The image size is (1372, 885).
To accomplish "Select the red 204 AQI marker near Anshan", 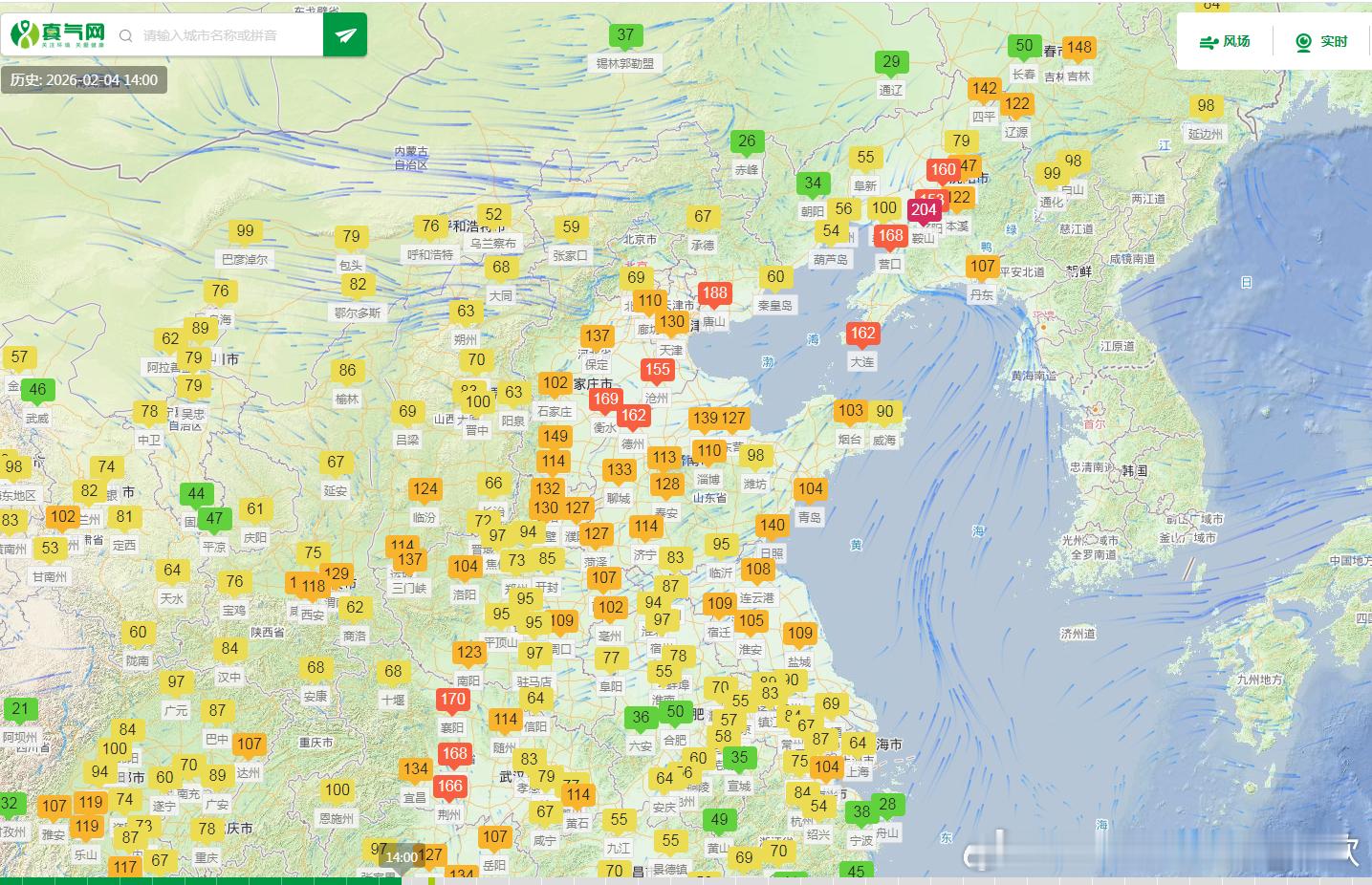I will point(926,208).
